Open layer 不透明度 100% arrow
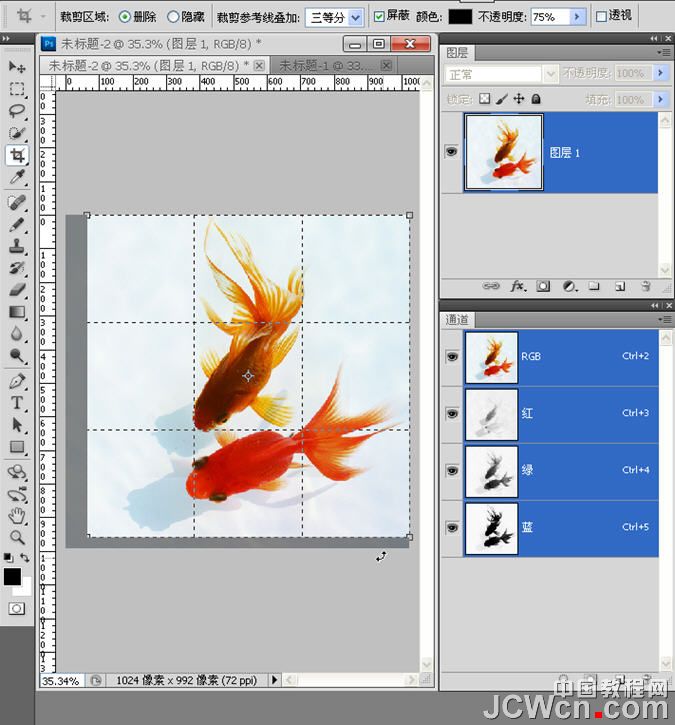This screenshot has height=725, width=675. pos(660,73)
